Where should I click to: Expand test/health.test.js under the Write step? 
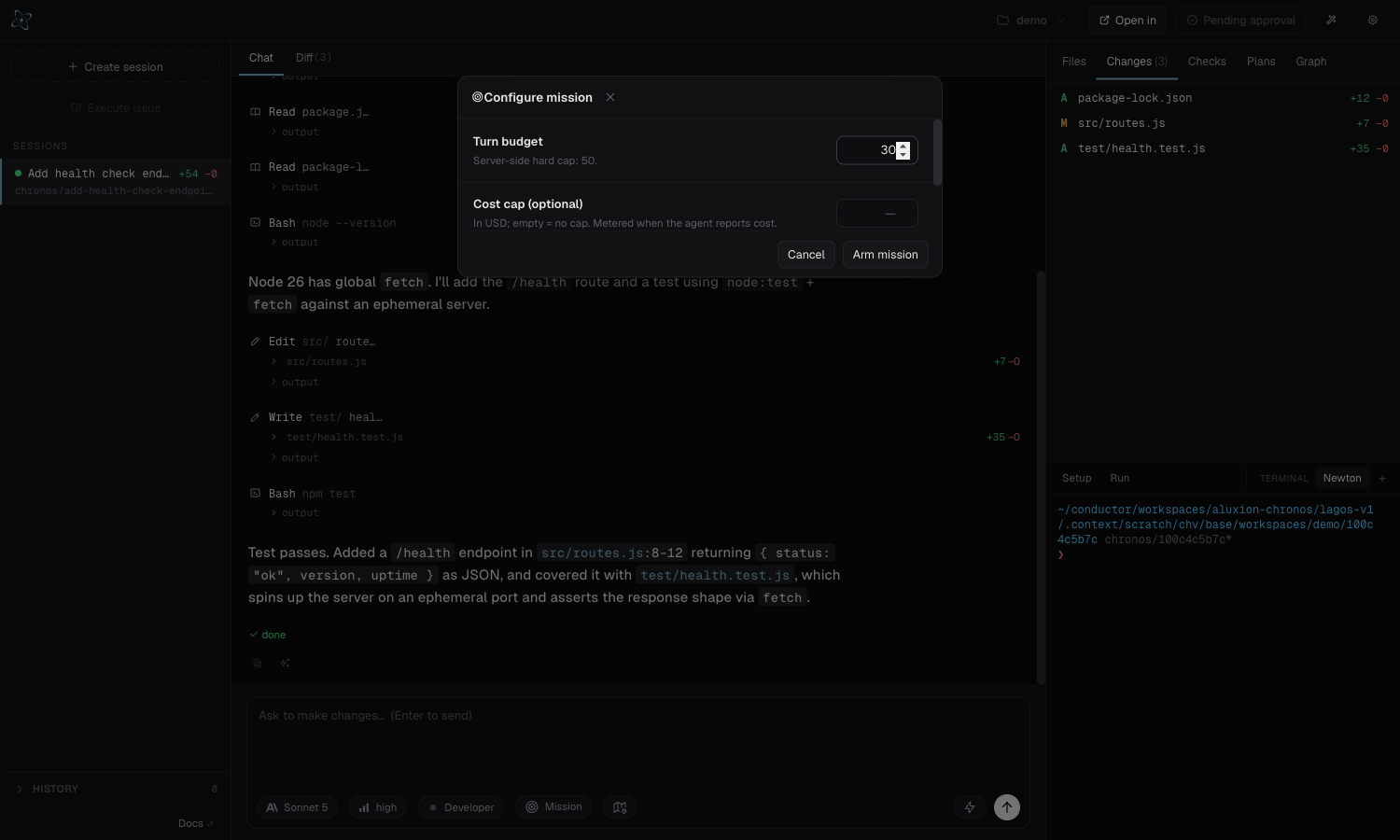(337, 437)
